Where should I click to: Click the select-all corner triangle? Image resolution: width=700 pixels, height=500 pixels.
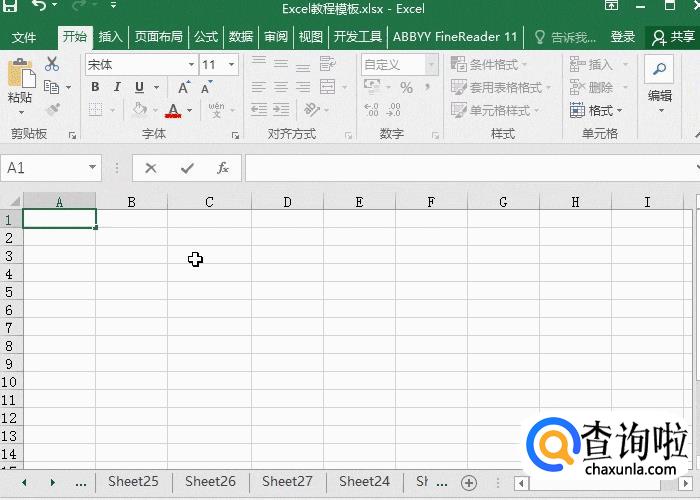pos(14,201)
